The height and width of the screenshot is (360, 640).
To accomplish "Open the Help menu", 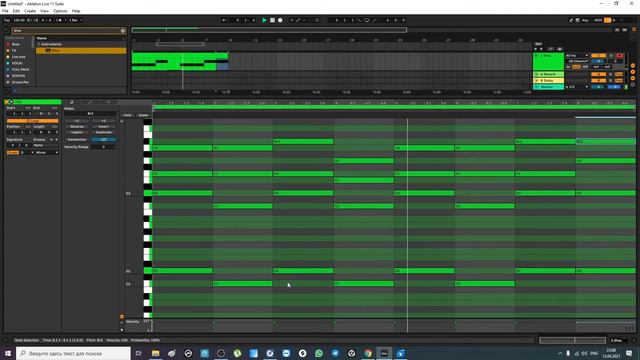I will tap(76, 11).
